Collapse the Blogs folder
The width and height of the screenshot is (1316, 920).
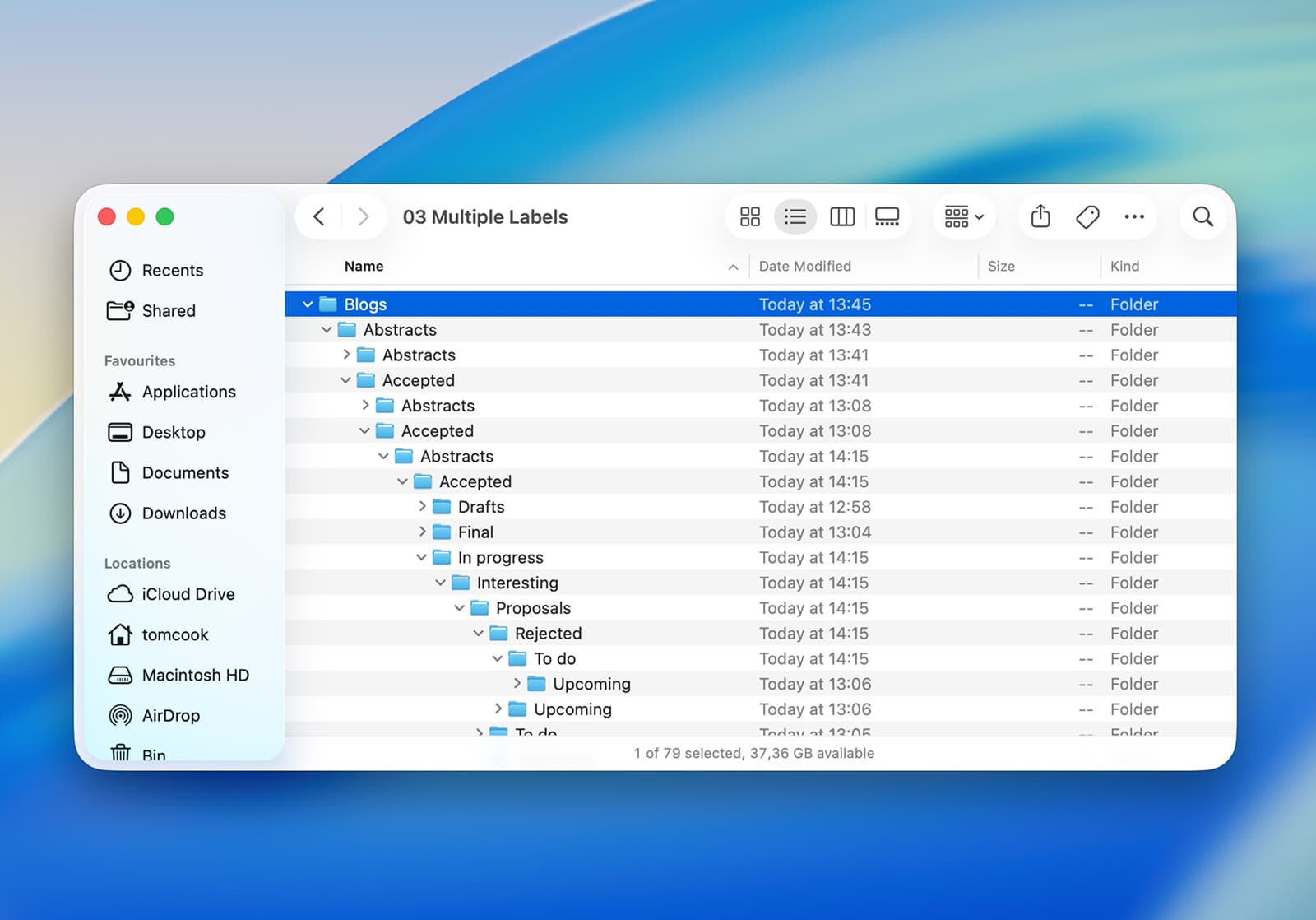[x=308, y=304]
